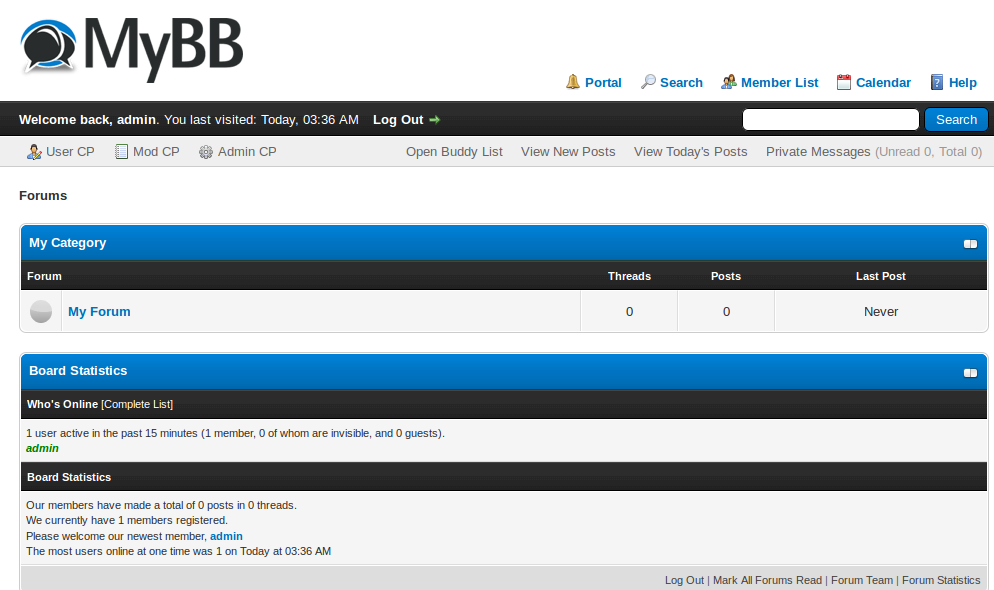Click the "Welcome back, admin" text
Screen dimensions: 994x590
pos(87,119)
